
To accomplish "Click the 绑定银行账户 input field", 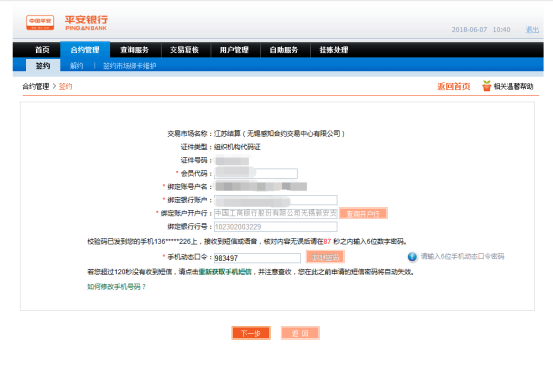I will pos(276,200).
